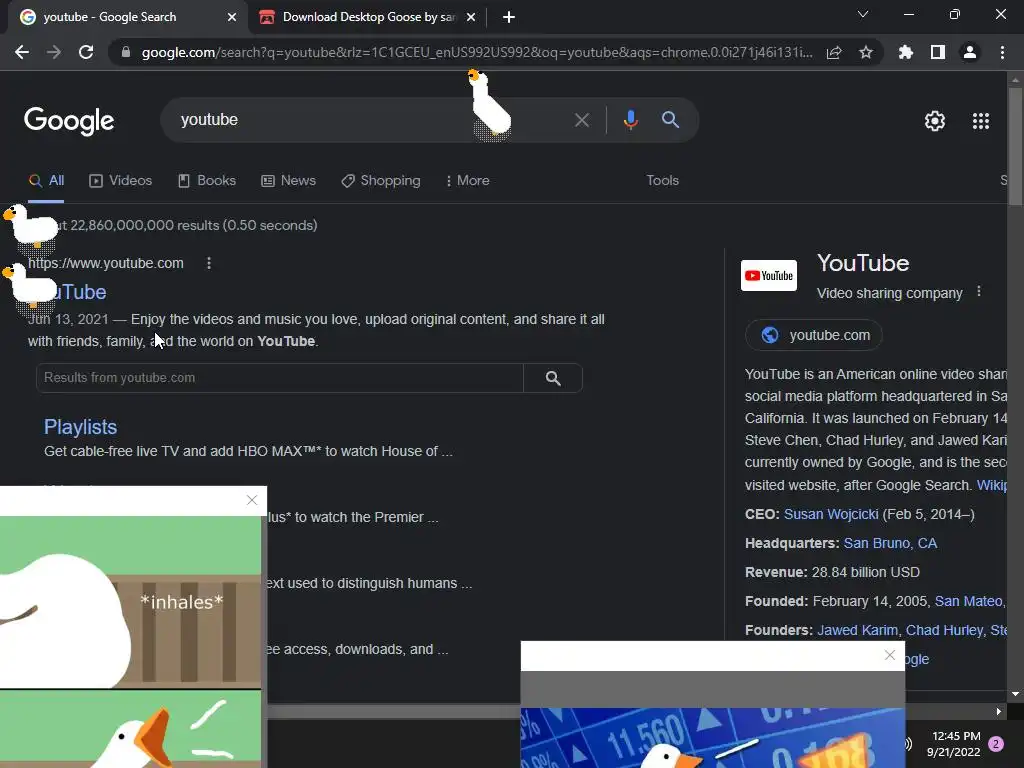The height and width of the screenshot is (768, 1024).
Task: Open Google quick settings gear
Action: click(x=935, y=121)
